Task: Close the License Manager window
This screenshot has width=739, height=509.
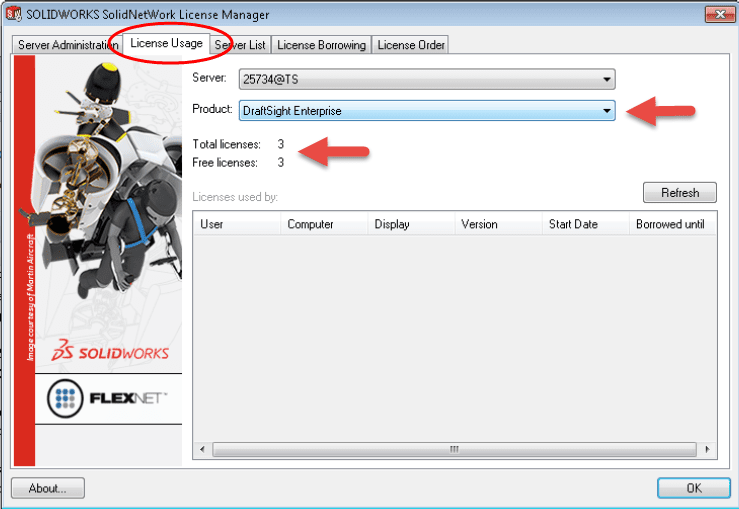Action: pyautogui.click(x=714, y=14)
